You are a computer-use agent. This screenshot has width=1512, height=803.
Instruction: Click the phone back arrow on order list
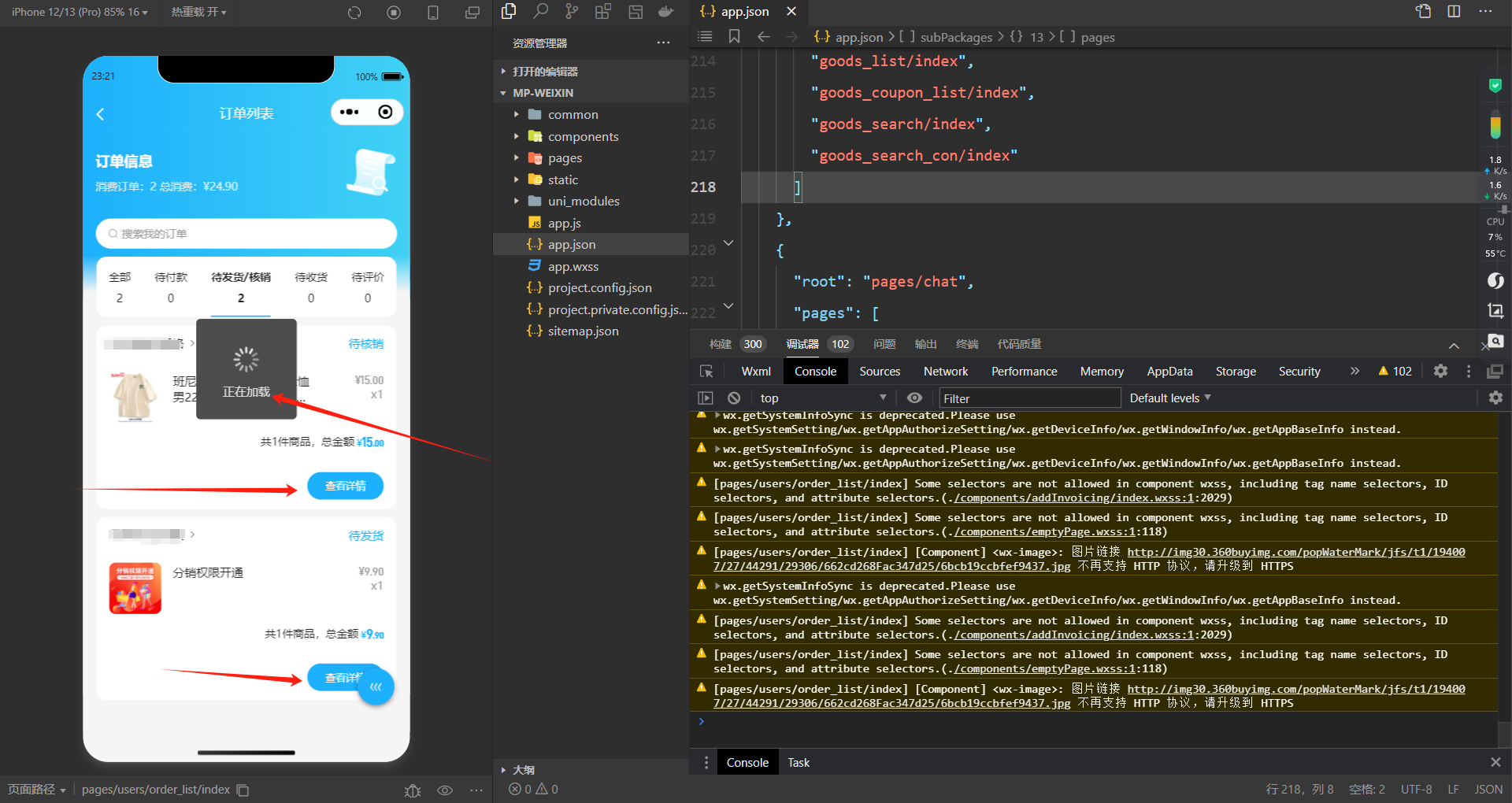coord(101,114)
